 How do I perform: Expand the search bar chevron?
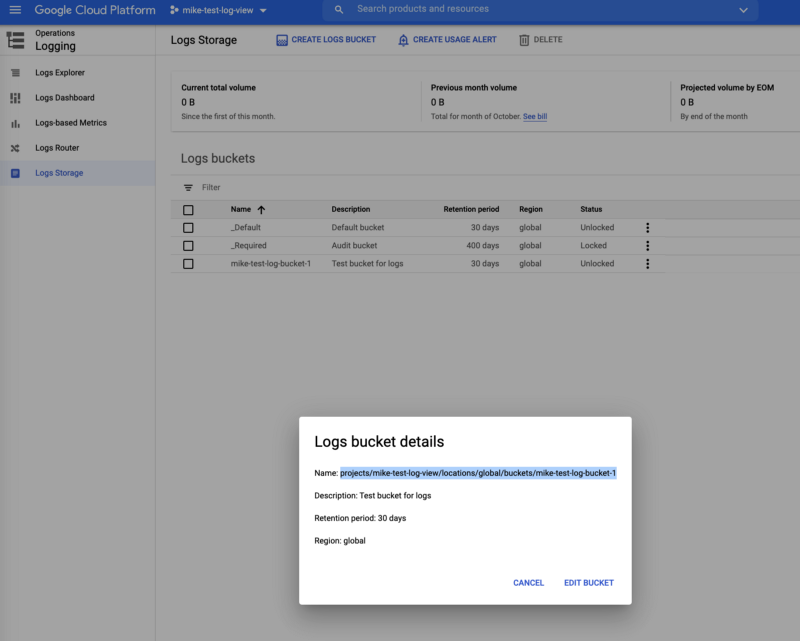743,10
